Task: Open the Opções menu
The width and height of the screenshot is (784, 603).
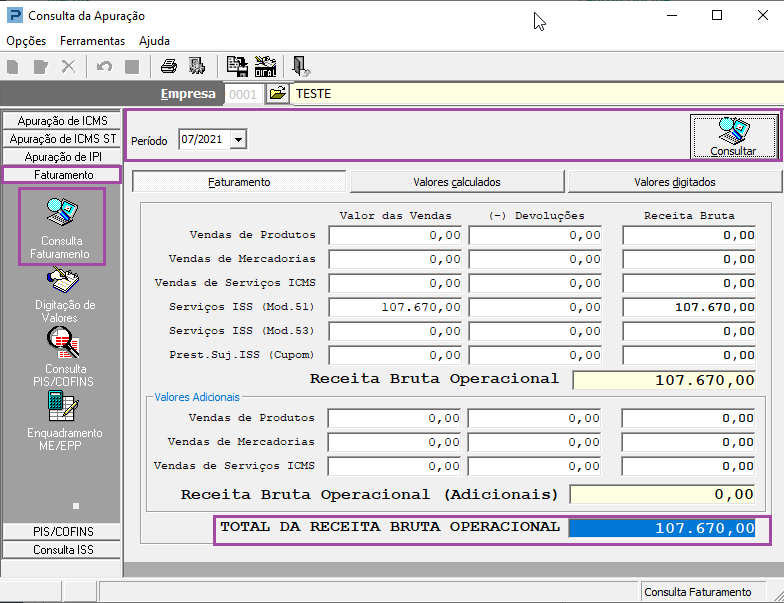Action: click(x=26, y=41)
